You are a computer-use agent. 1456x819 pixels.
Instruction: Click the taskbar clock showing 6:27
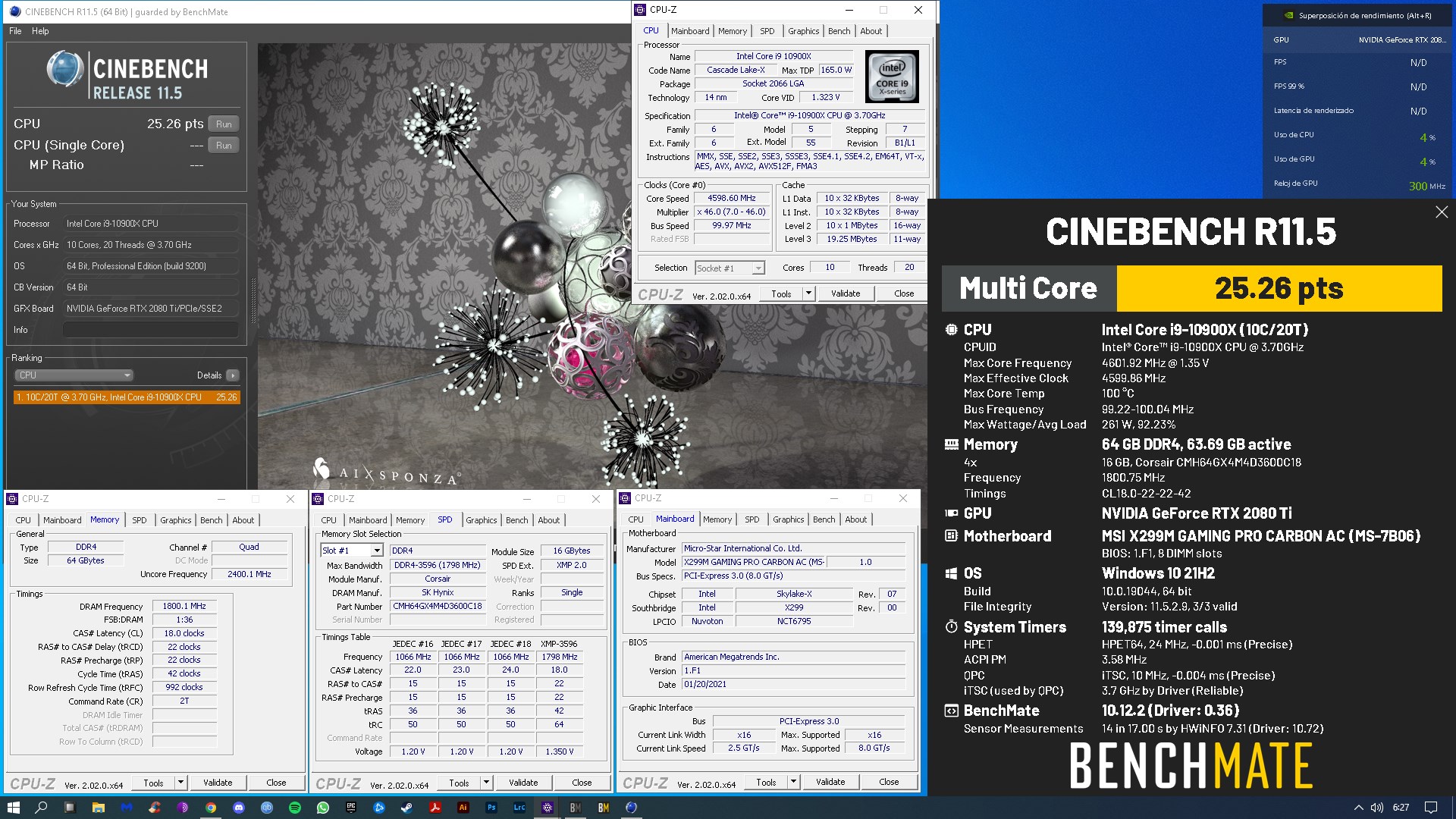coord(1401,808)
